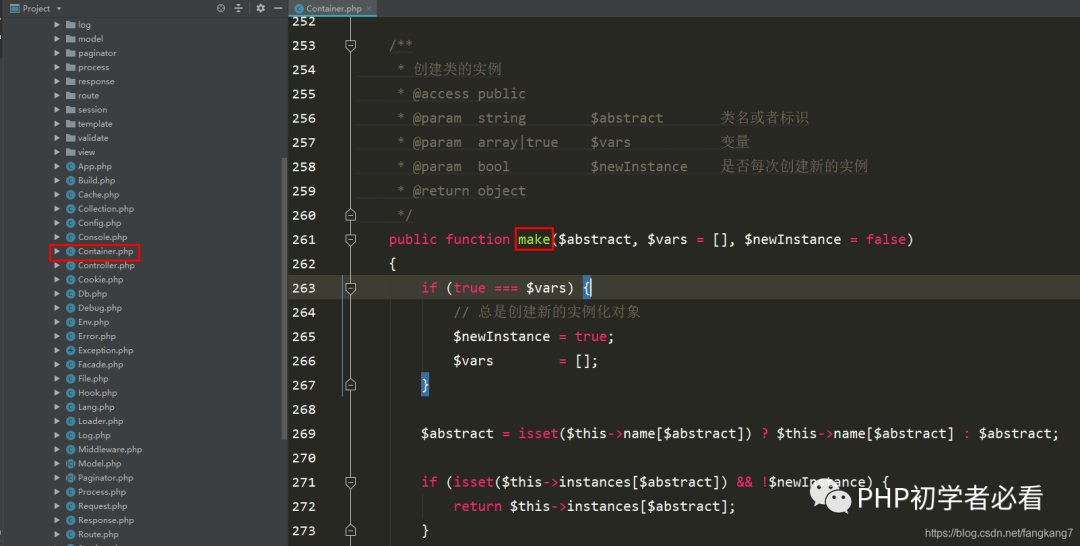This screenshot has height=546, width=1080.
Task: Expand the paginator folder
Action: [x=57, y=53]
